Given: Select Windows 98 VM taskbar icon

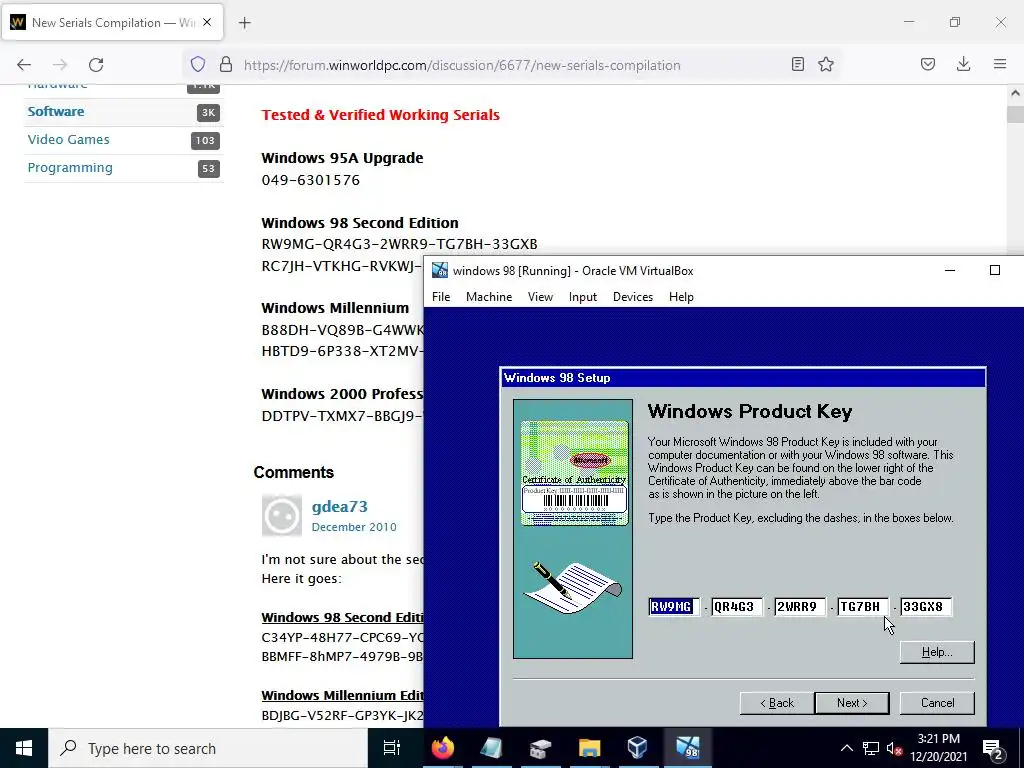Looking at the screenshot, I should click(x=687, y=748).
